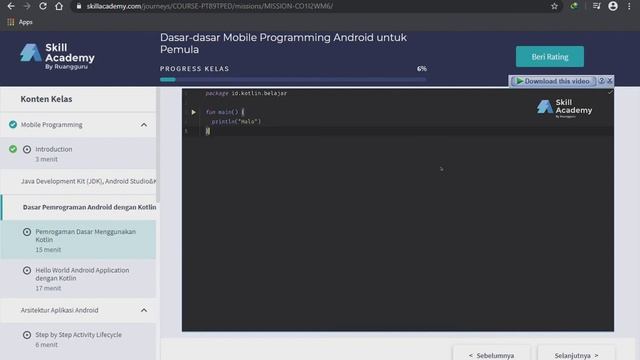Open Step by Step Activity Lifecycle lesson
This screenshot has height=360, width=640.
pyautogui.click(x=78, y=341)
